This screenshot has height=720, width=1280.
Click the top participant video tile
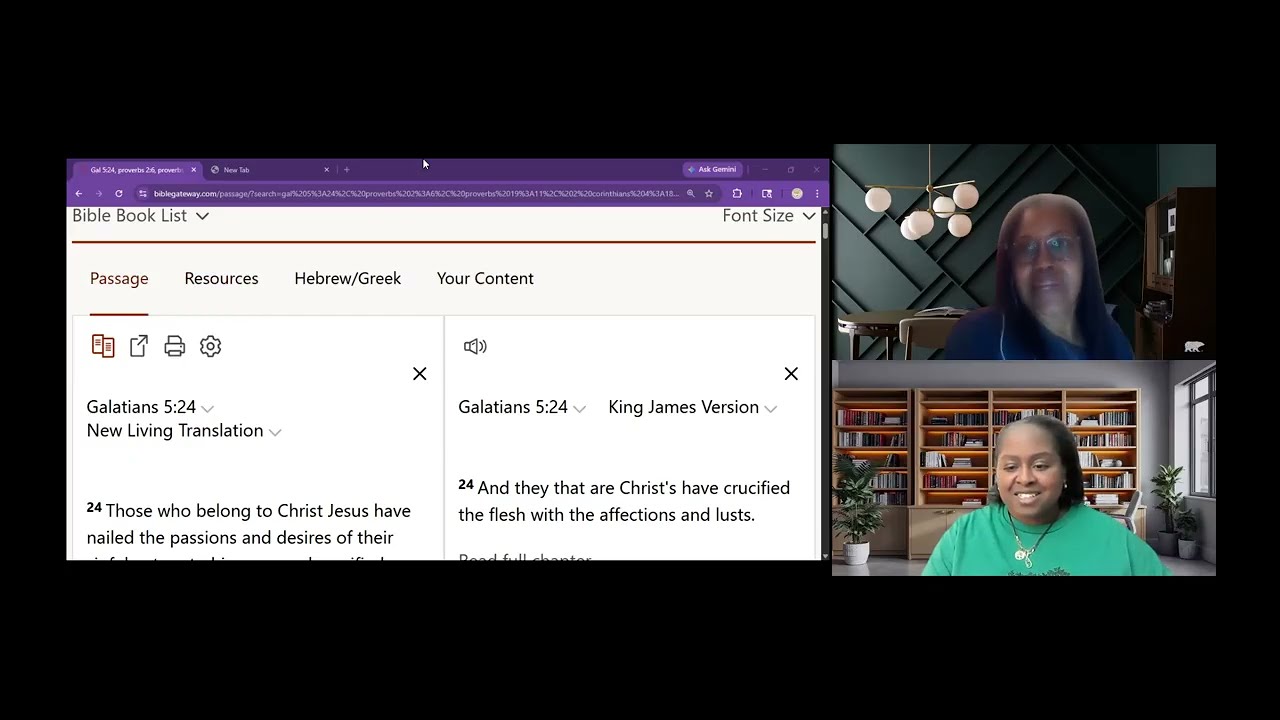(x=1024, y=252)
